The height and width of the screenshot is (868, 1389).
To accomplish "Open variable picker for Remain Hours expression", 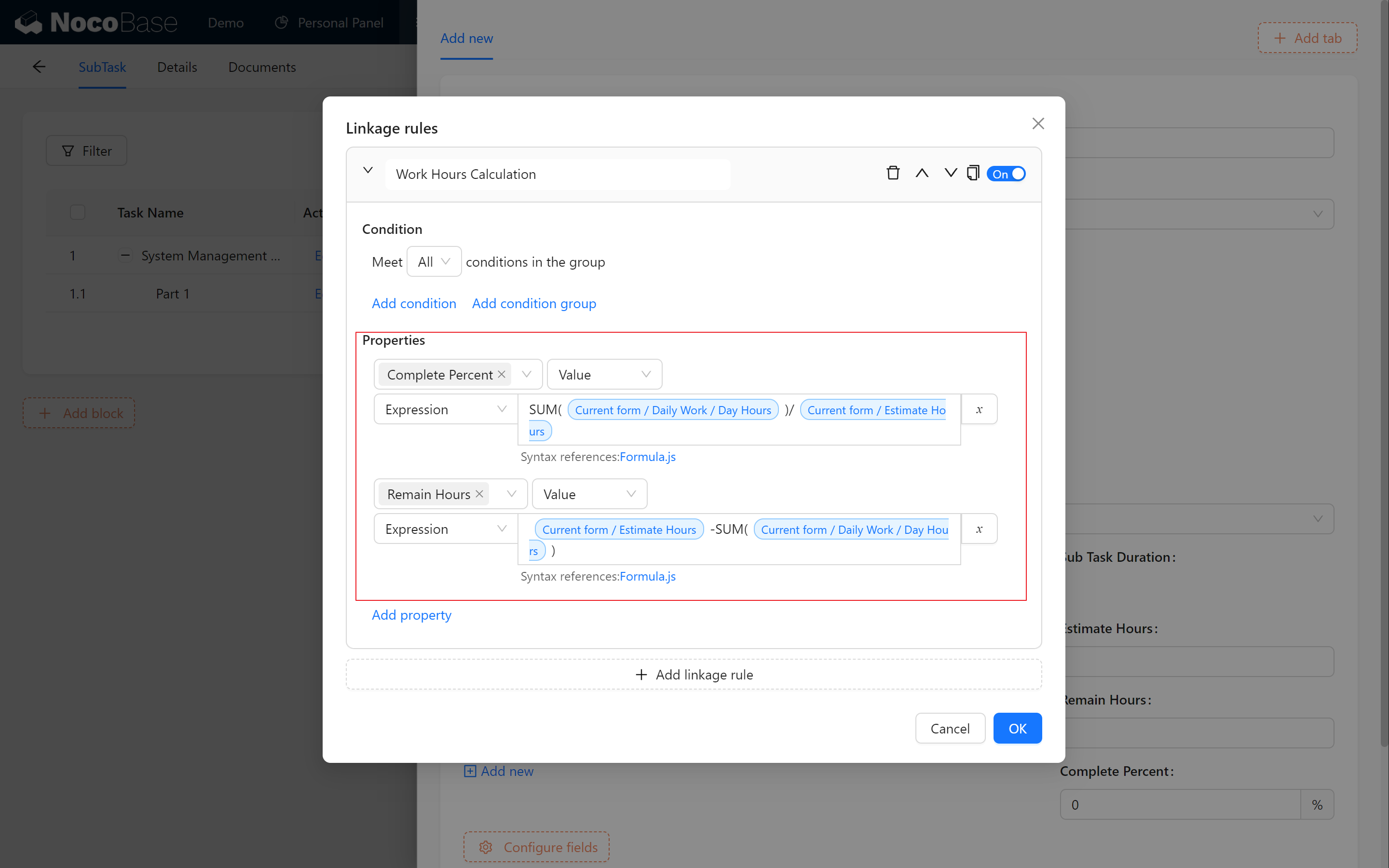I will pyautogui.click(x=979, y=529).
